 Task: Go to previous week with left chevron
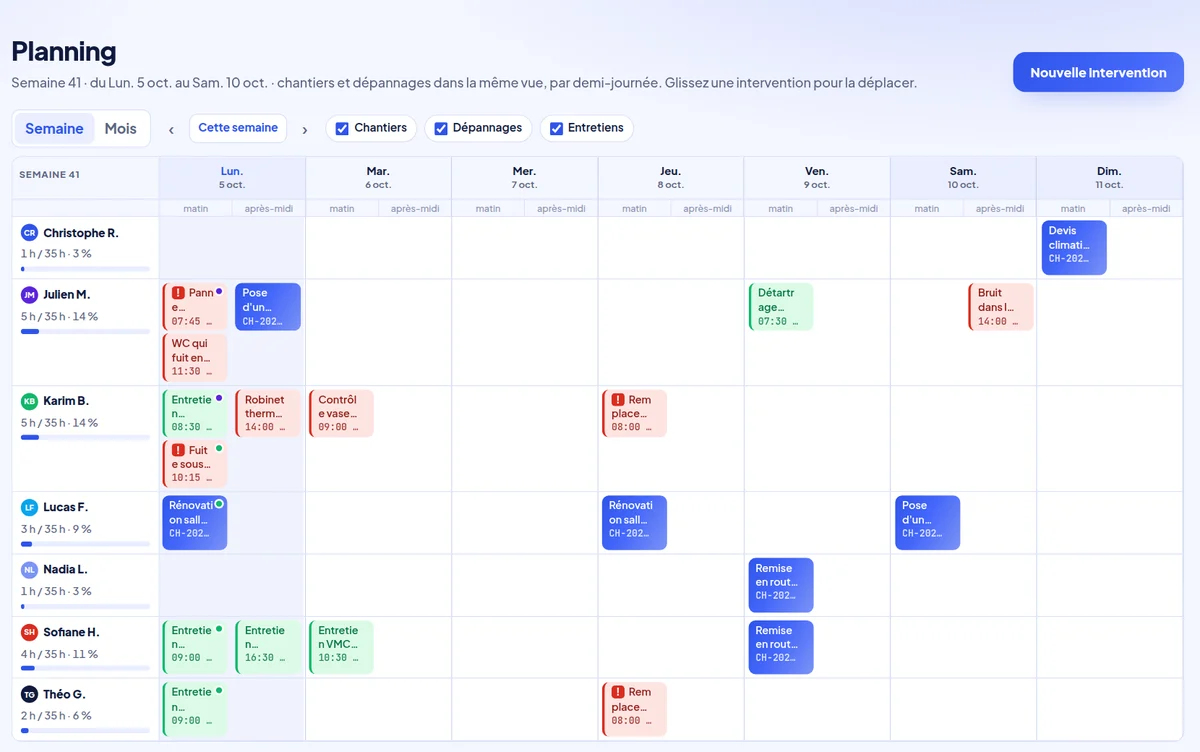(171, 130)
